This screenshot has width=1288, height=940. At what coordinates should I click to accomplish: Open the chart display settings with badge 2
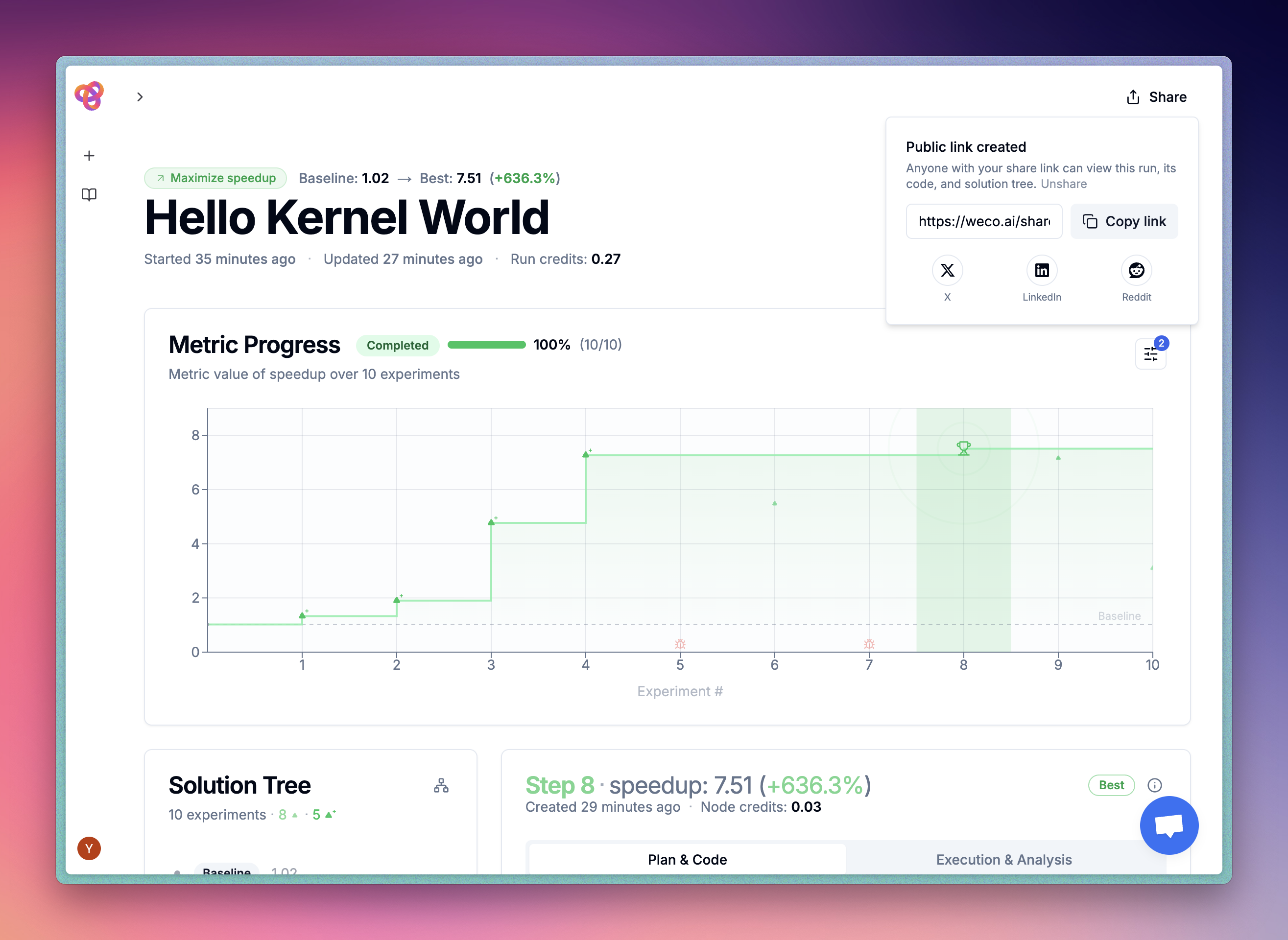coord(1150,353)
